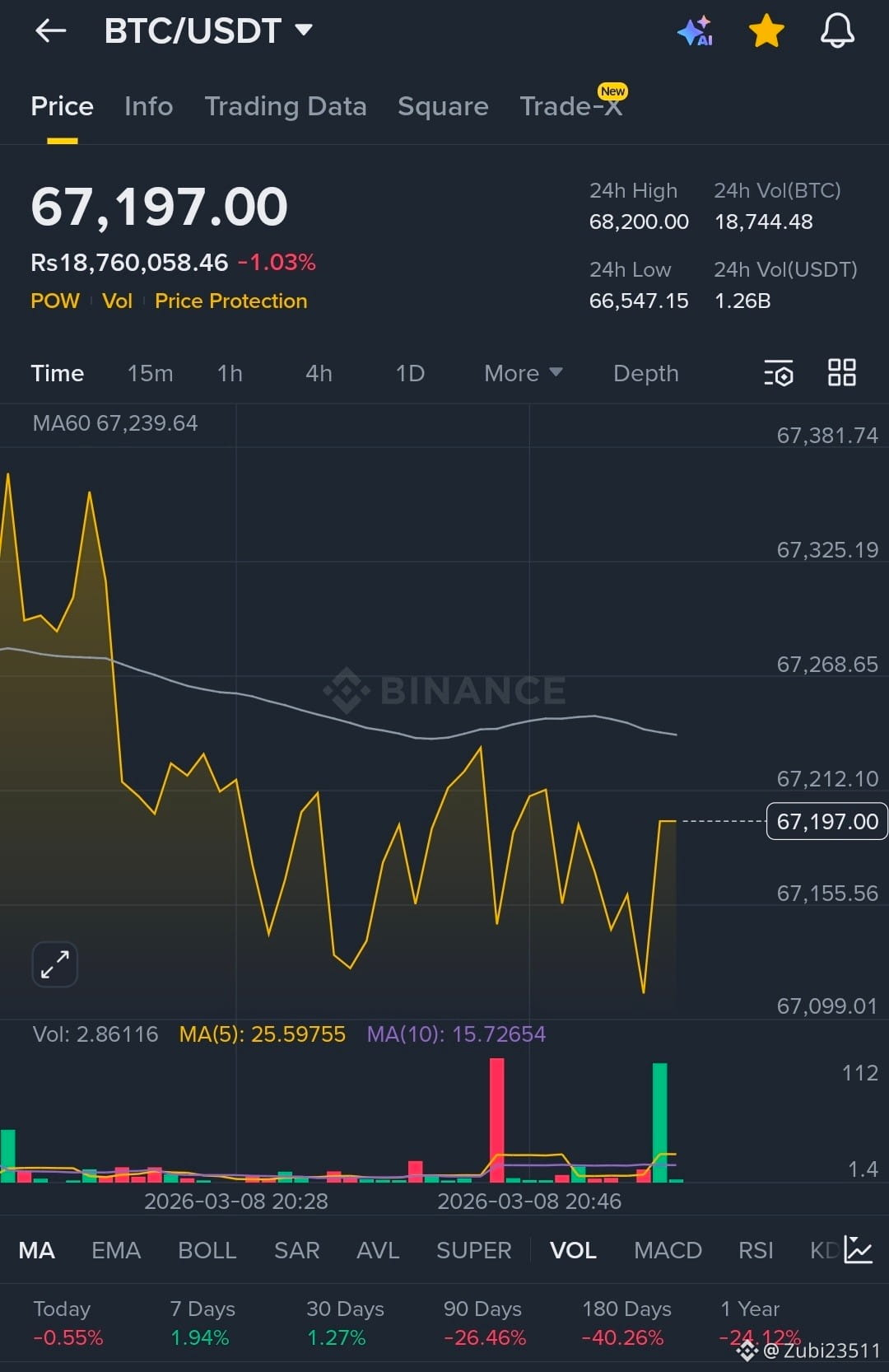889x1372 pixels.
Task: Expand the More timeframes dropdown
Action: pos(524,374)
